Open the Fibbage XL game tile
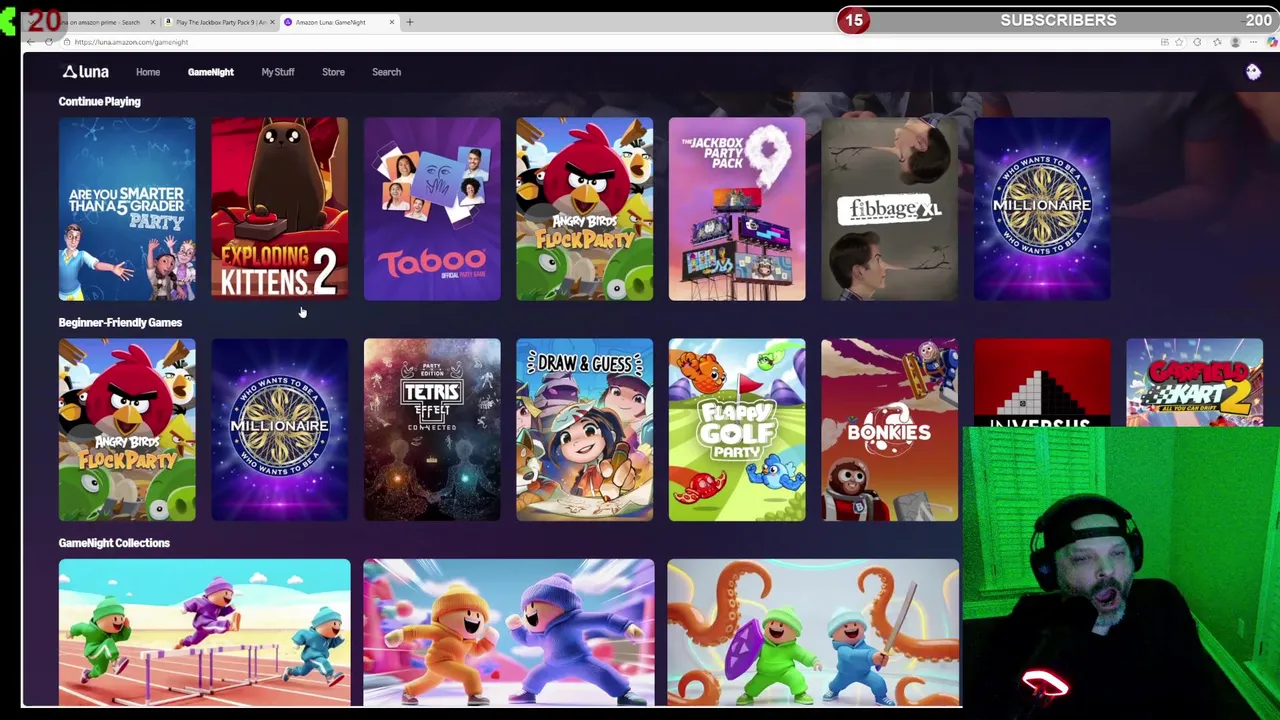The width and height of the screenshot is (1280, 720). pos(889,209)
